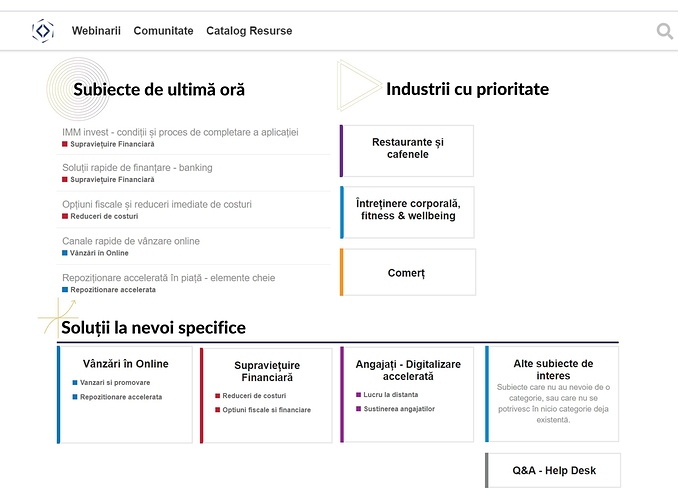Viewport: 678px width, 500px height.
Task: Click Alte subiecte de interes description text
Action: 553,404
